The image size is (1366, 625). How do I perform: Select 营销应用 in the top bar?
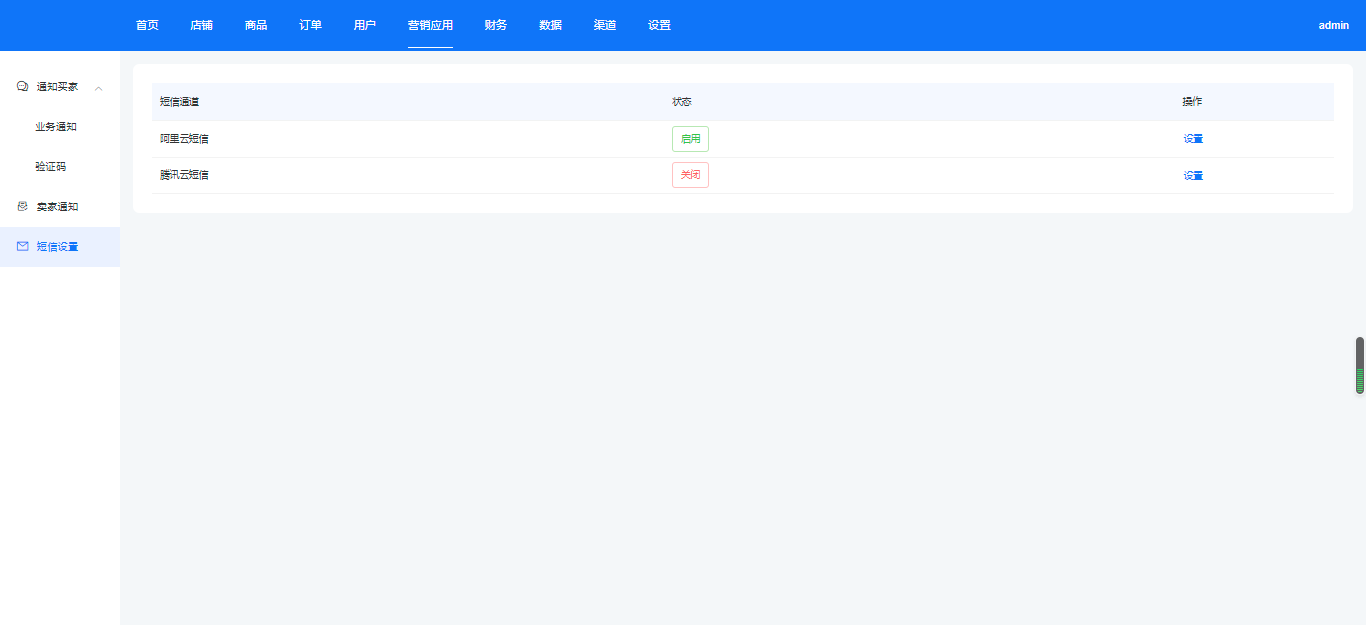tap(430, 25)
